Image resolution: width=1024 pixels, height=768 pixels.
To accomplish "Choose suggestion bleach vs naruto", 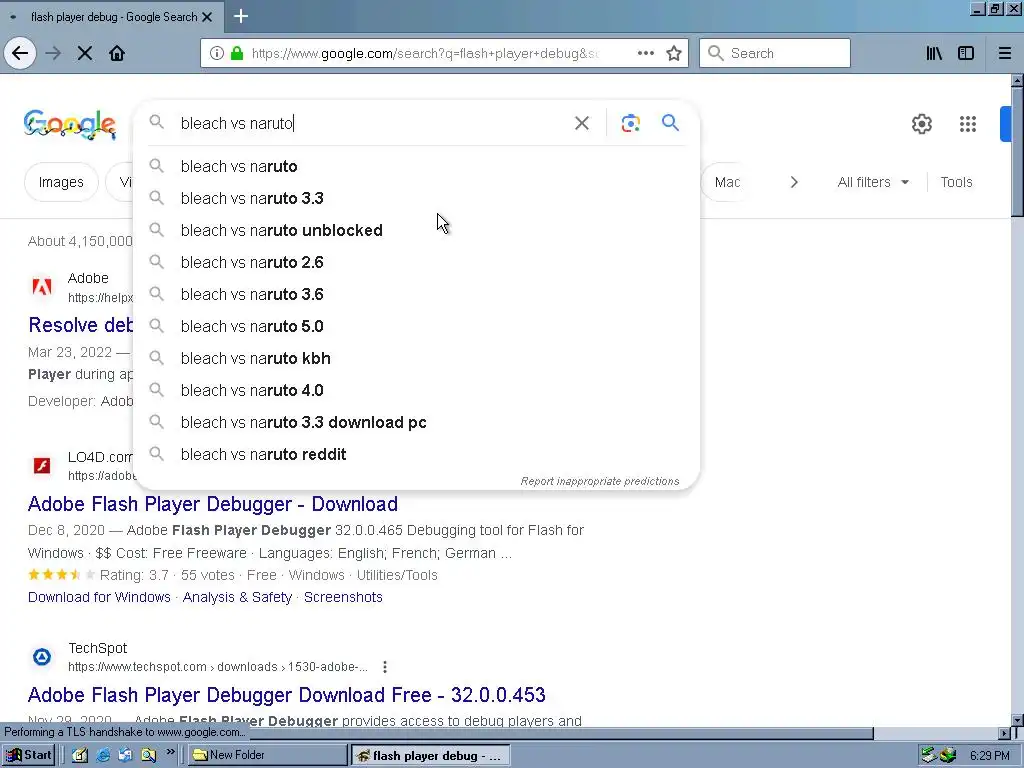I will 416,167.
